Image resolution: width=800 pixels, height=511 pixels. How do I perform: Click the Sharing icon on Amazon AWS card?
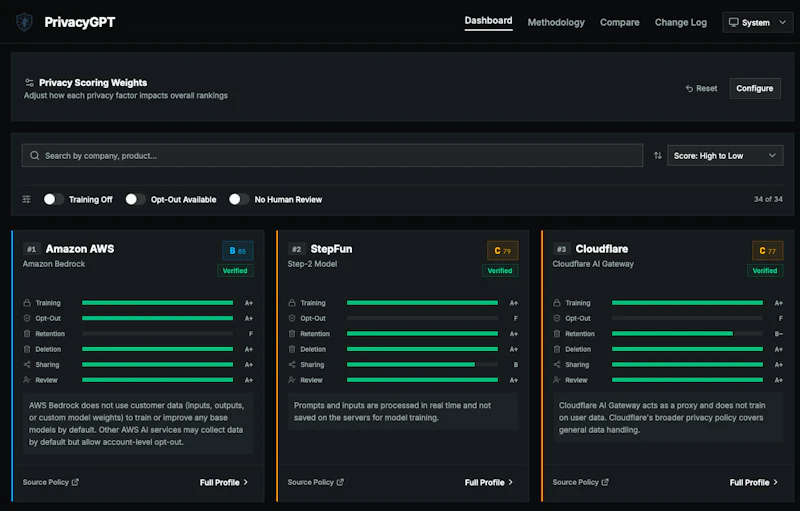point(27,365)
